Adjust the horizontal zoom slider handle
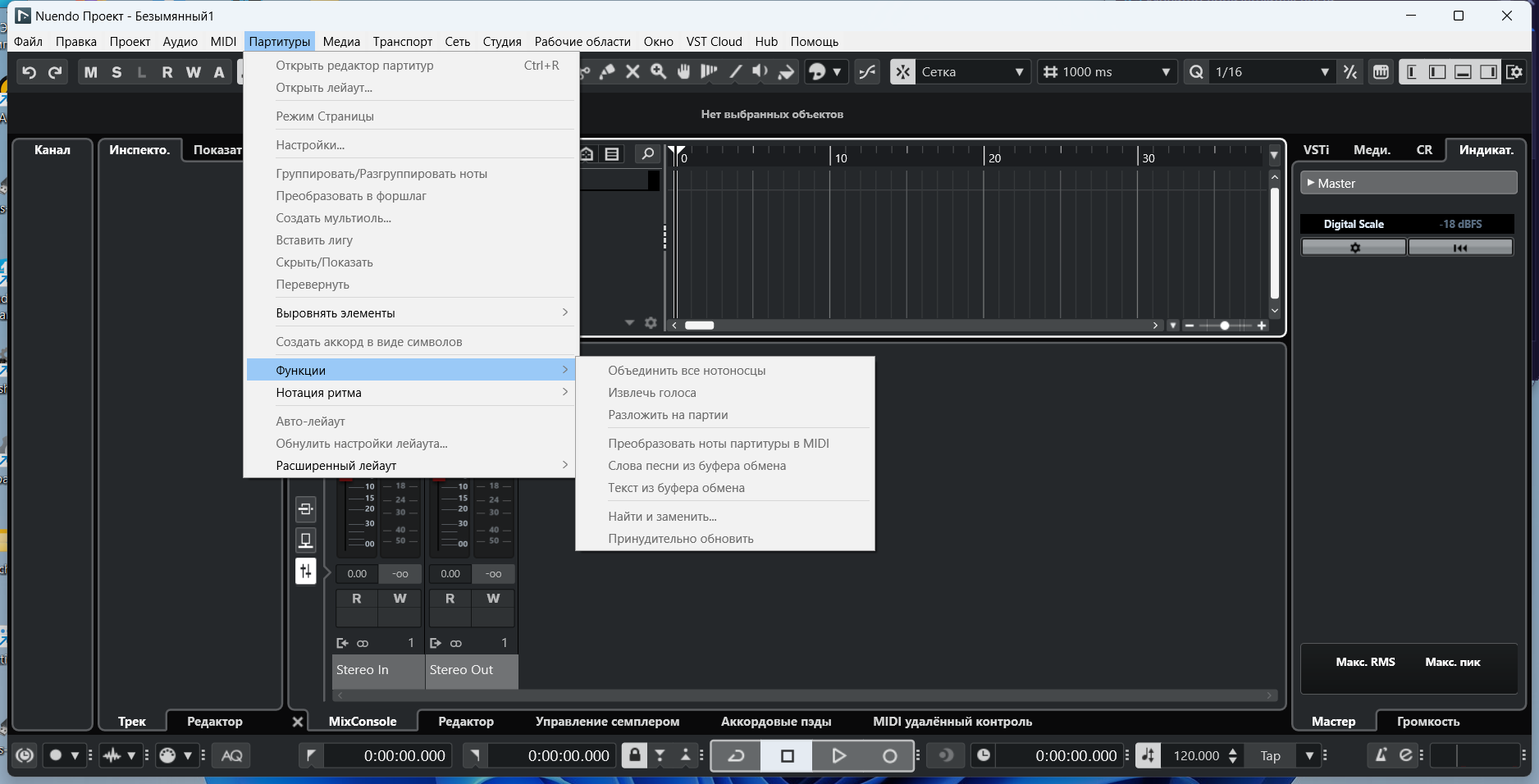The height and width of the screenshot is (784, 1539). (x=1224, y=326)
